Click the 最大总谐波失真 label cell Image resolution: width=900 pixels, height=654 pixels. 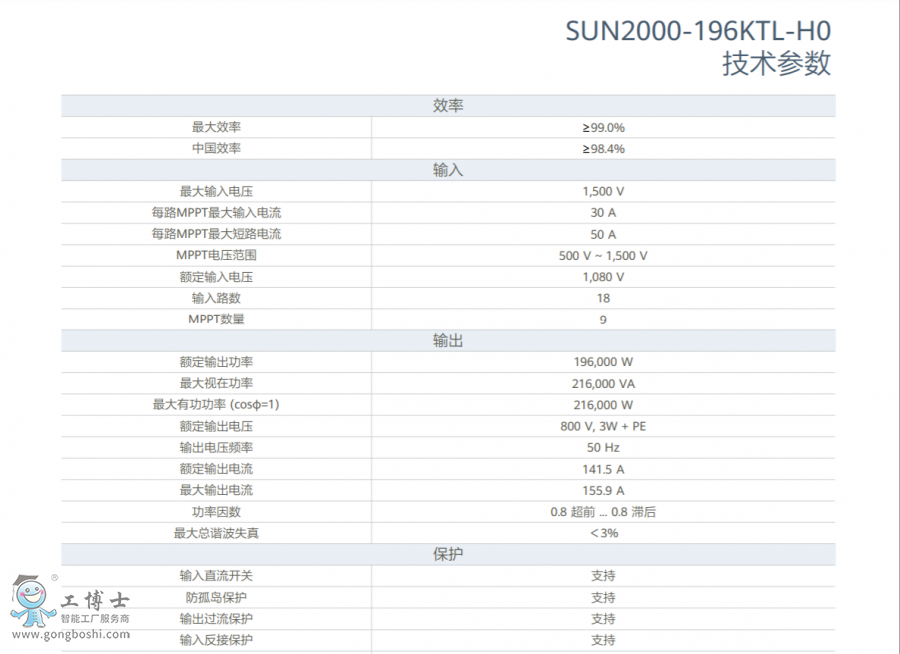point(216,533)
